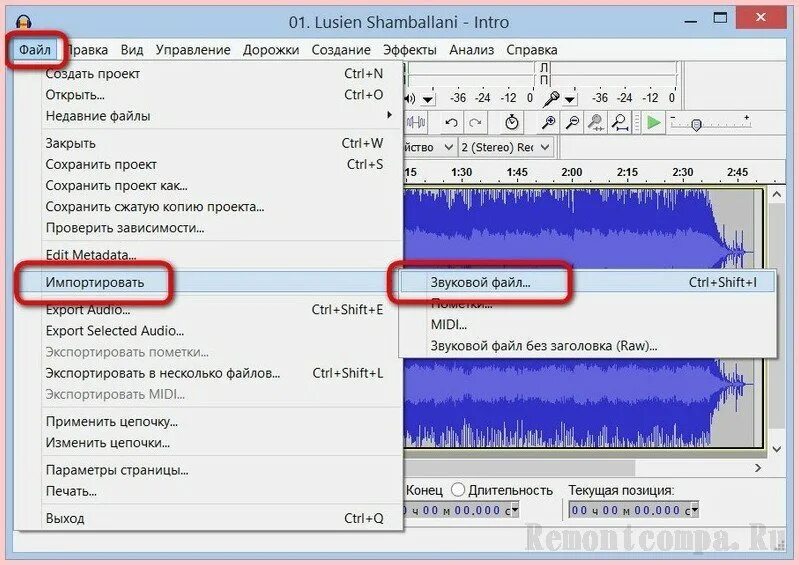Open the playback meter dropdown arrow
The width and height of the screenshot is (799, 565).
tap(428, 99)
